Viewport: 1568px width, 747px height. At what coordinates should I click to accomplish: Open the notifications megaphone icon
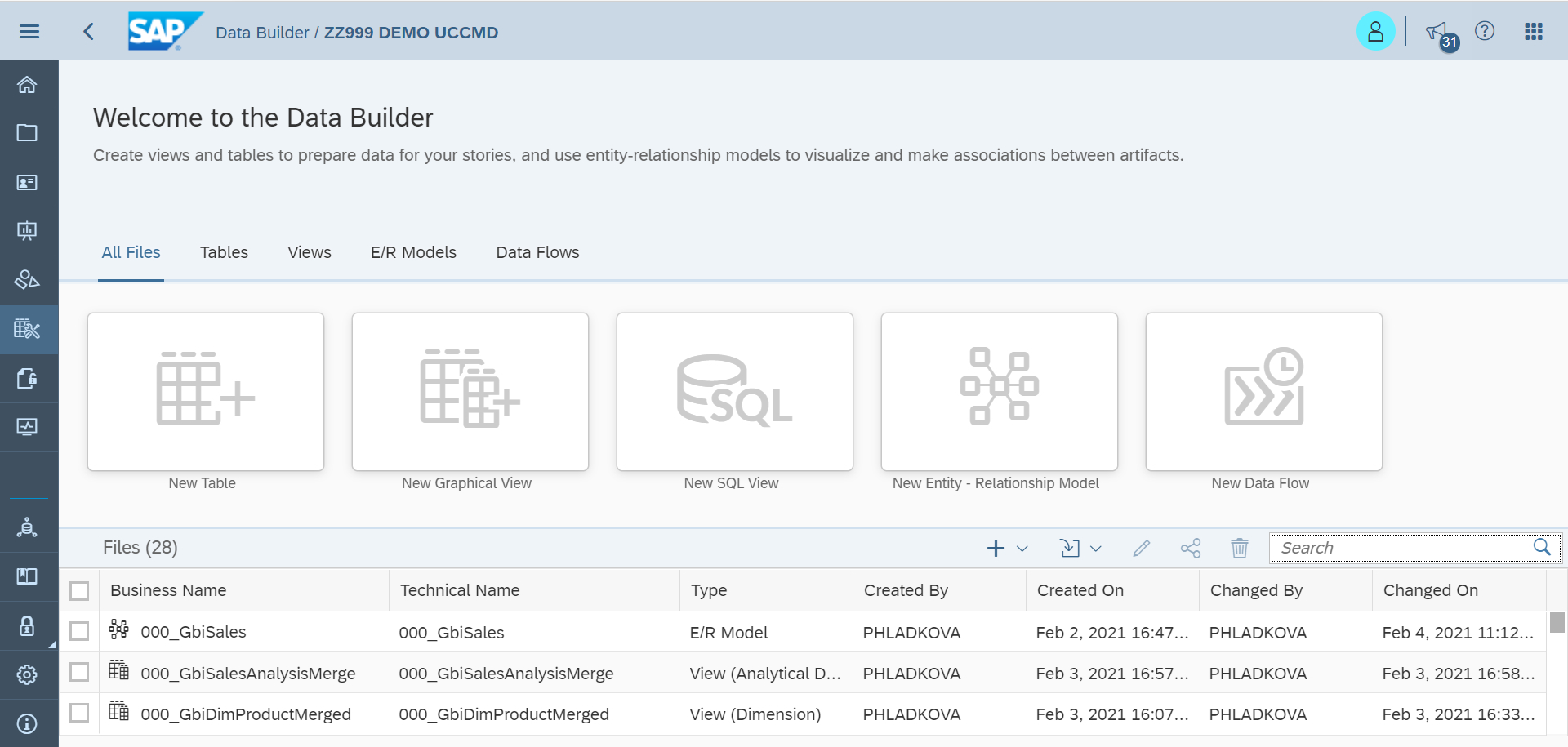click(x=1437, y=32)
